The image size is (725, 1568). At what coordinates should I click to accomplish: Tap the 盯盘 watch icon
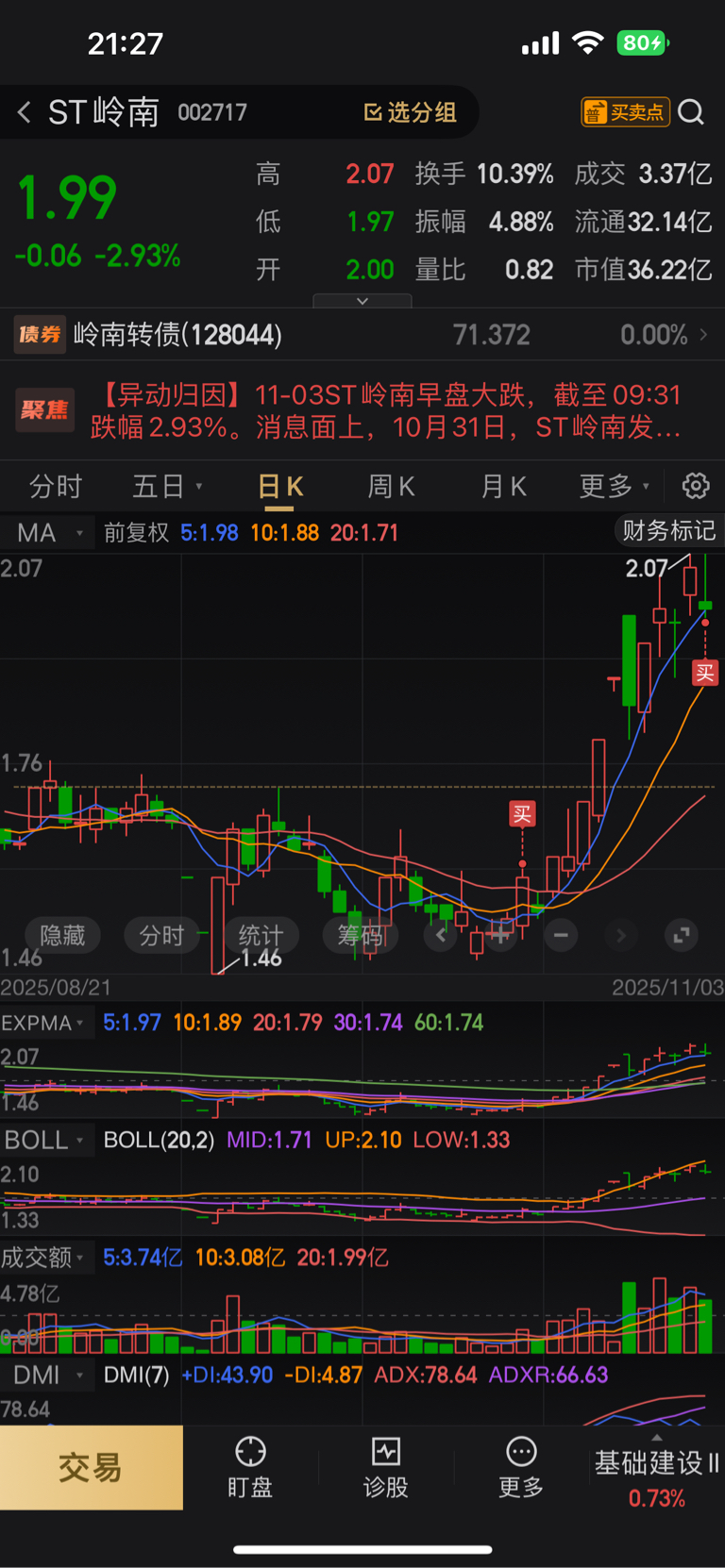250,1451
